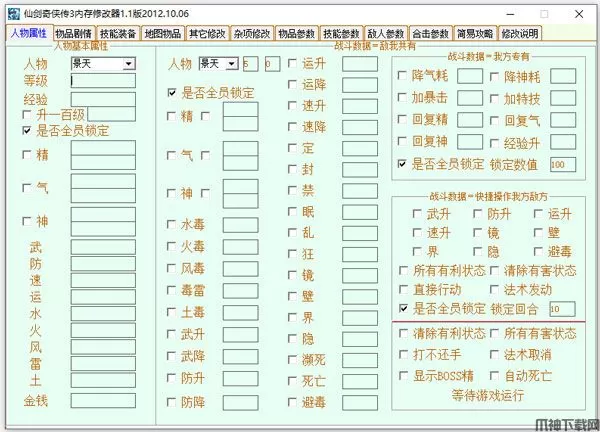
Task: Check the 运降 checkbox
Action: [292, 85]
